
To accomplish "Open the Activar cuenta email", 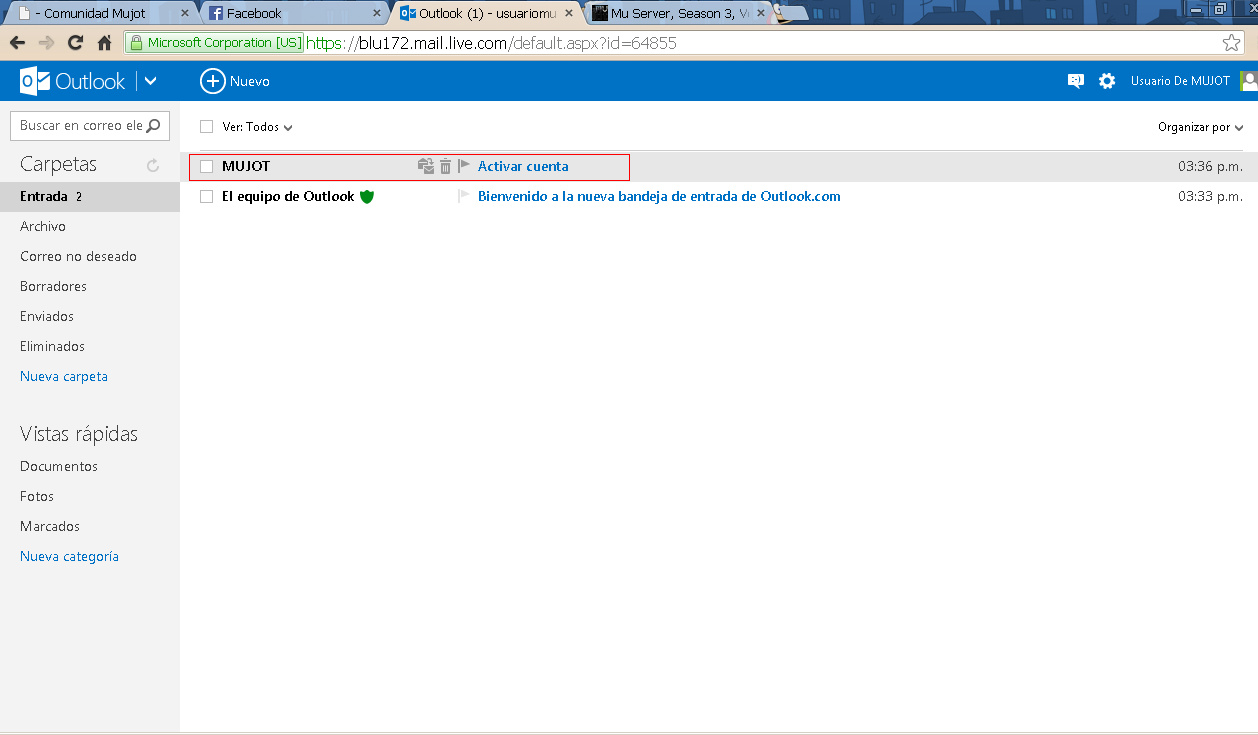I will click(523, 166).
